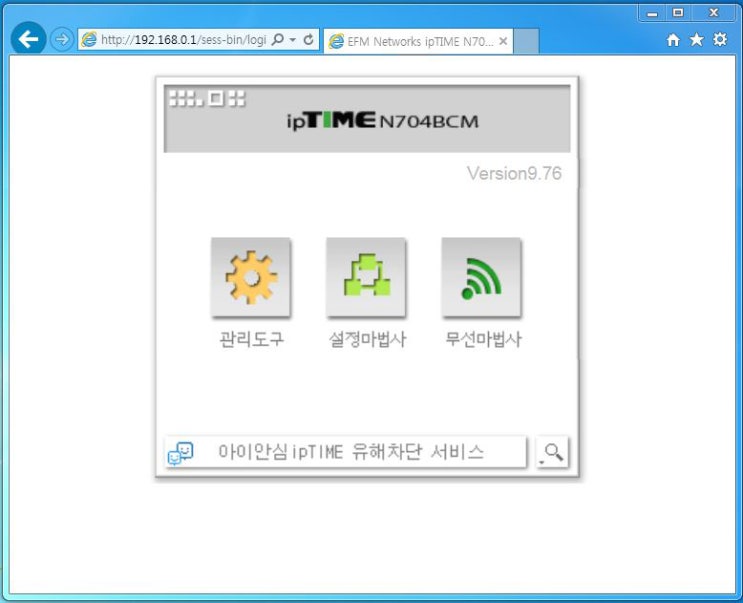Screen dimensions: 743x603
Task: Click the browser forward arrow
Action: tap(62, 39)
